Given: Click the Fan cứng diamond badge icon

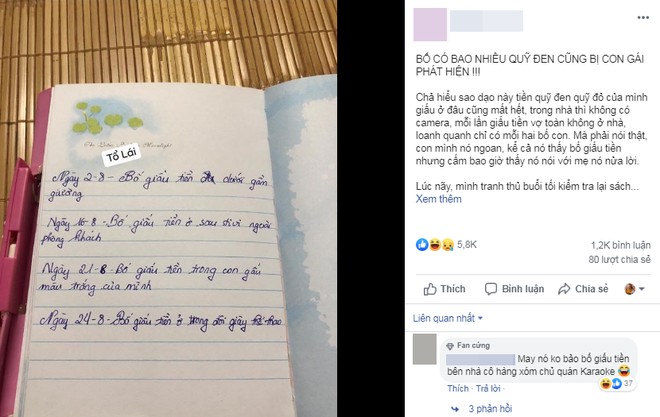Looking at the screenshot, I should point(450,346).
